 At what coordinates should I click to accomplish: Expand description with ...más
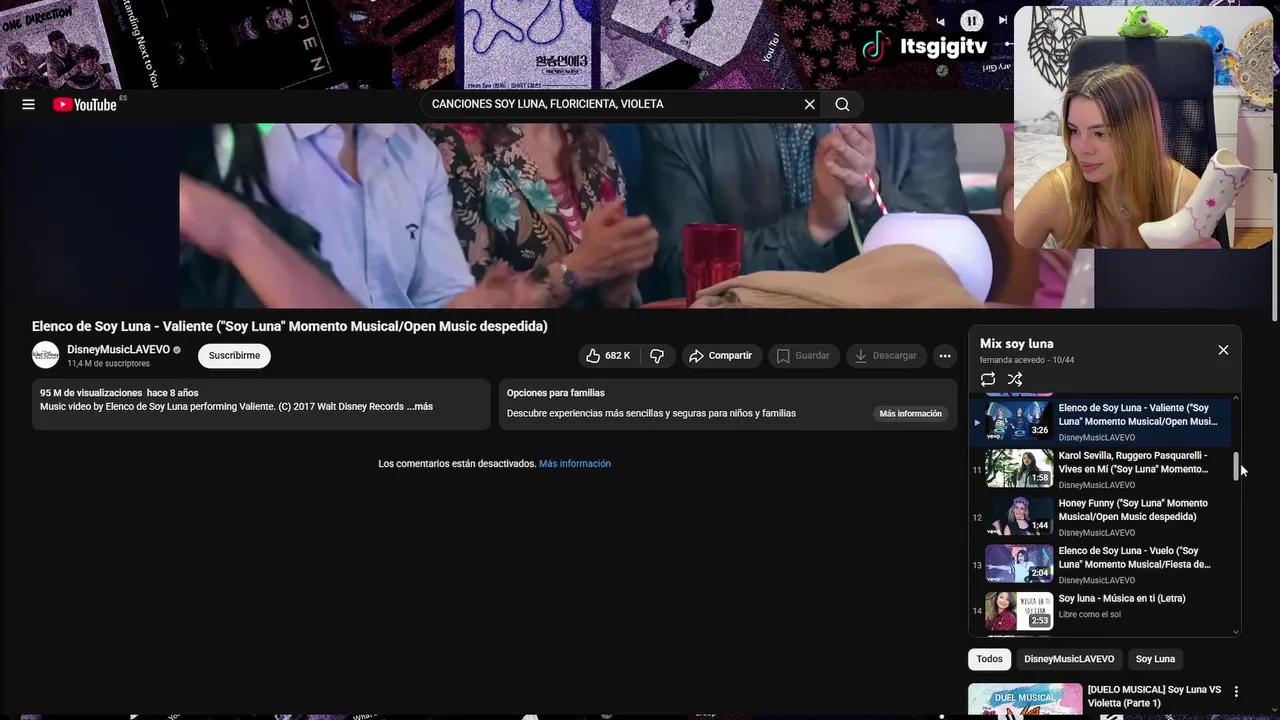pos(420,407)
